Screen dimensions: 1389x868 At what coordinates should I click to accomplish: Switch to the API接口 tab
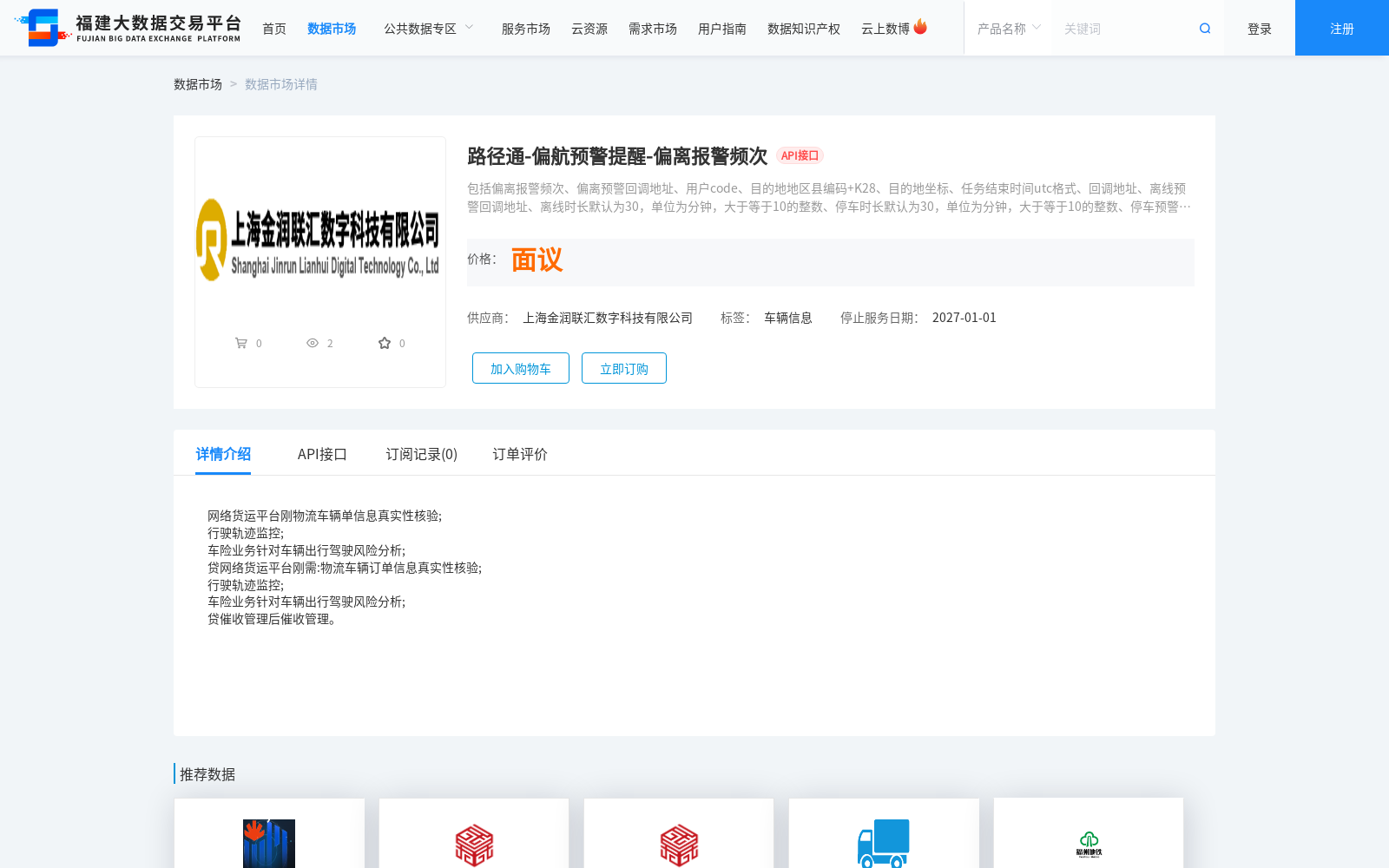[322, 454]
